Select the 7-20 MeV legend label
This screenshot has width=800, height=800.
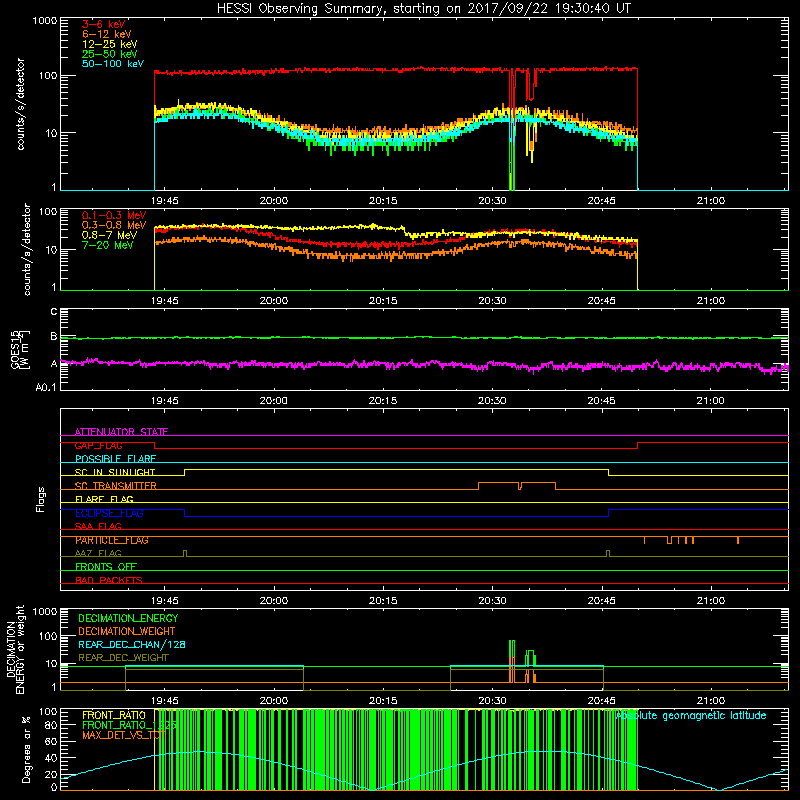coord(107,245)
